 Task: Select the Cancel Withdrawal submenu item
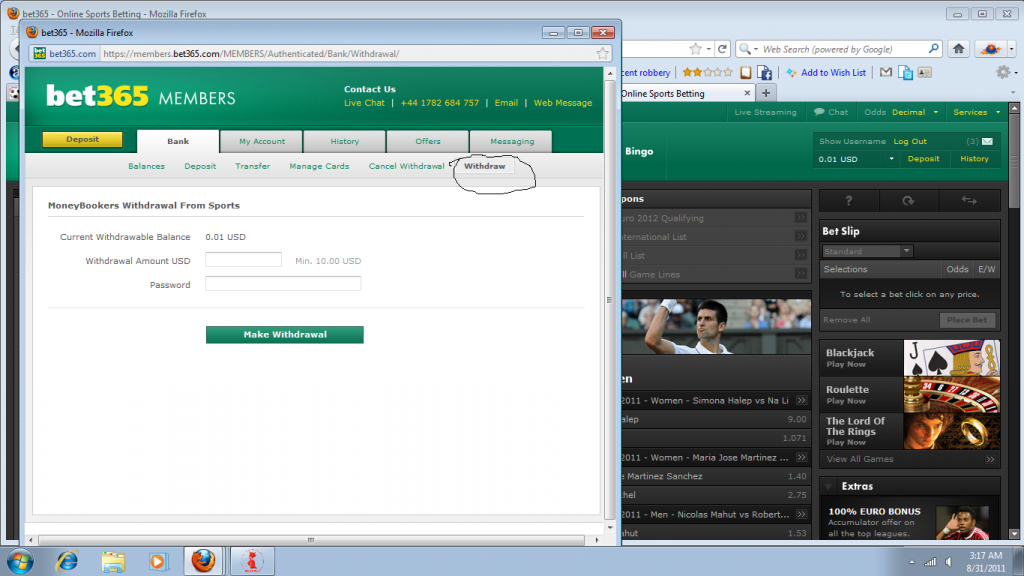coord(406,166)
